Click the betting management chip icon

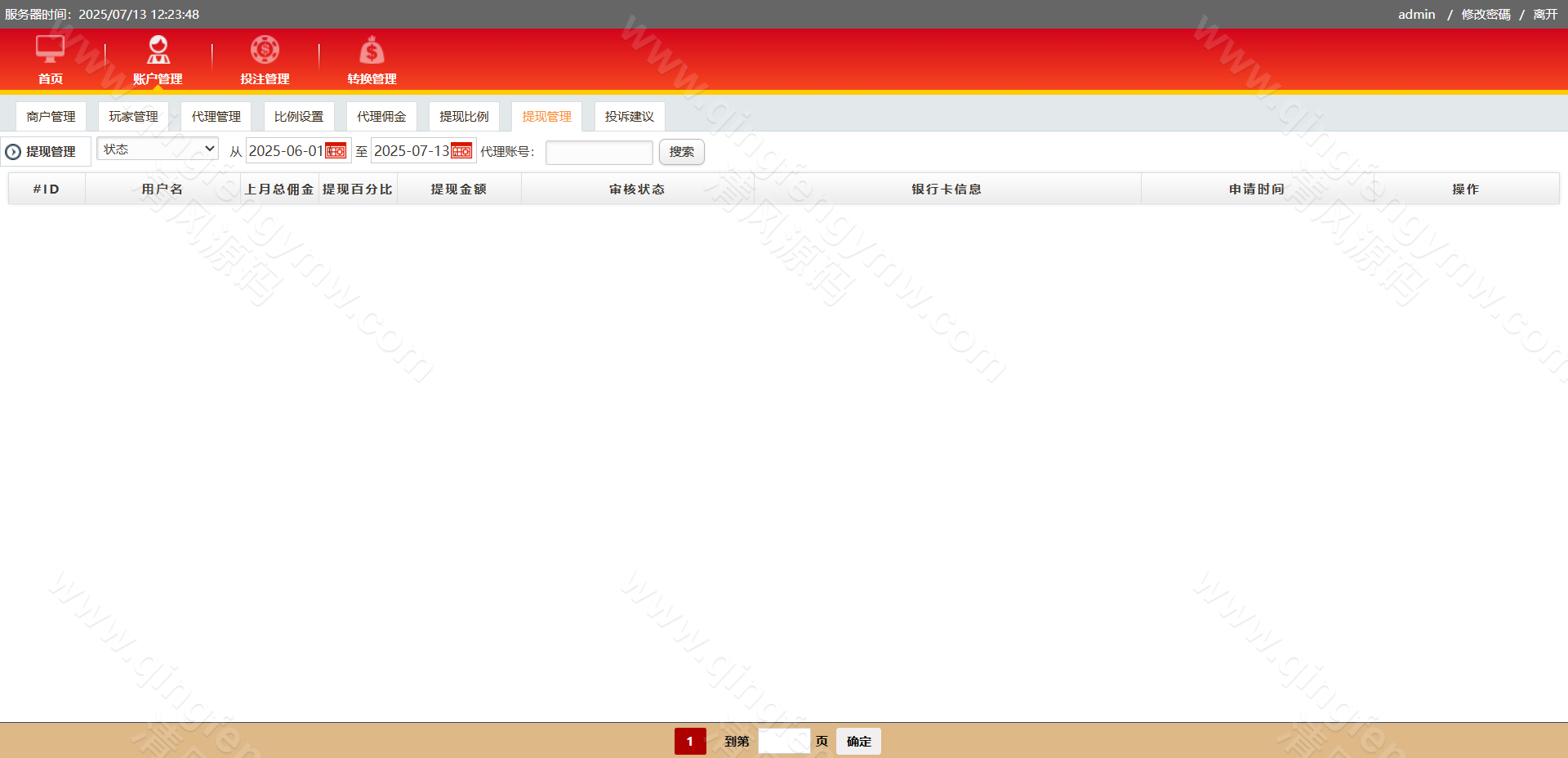pos(265,50)
